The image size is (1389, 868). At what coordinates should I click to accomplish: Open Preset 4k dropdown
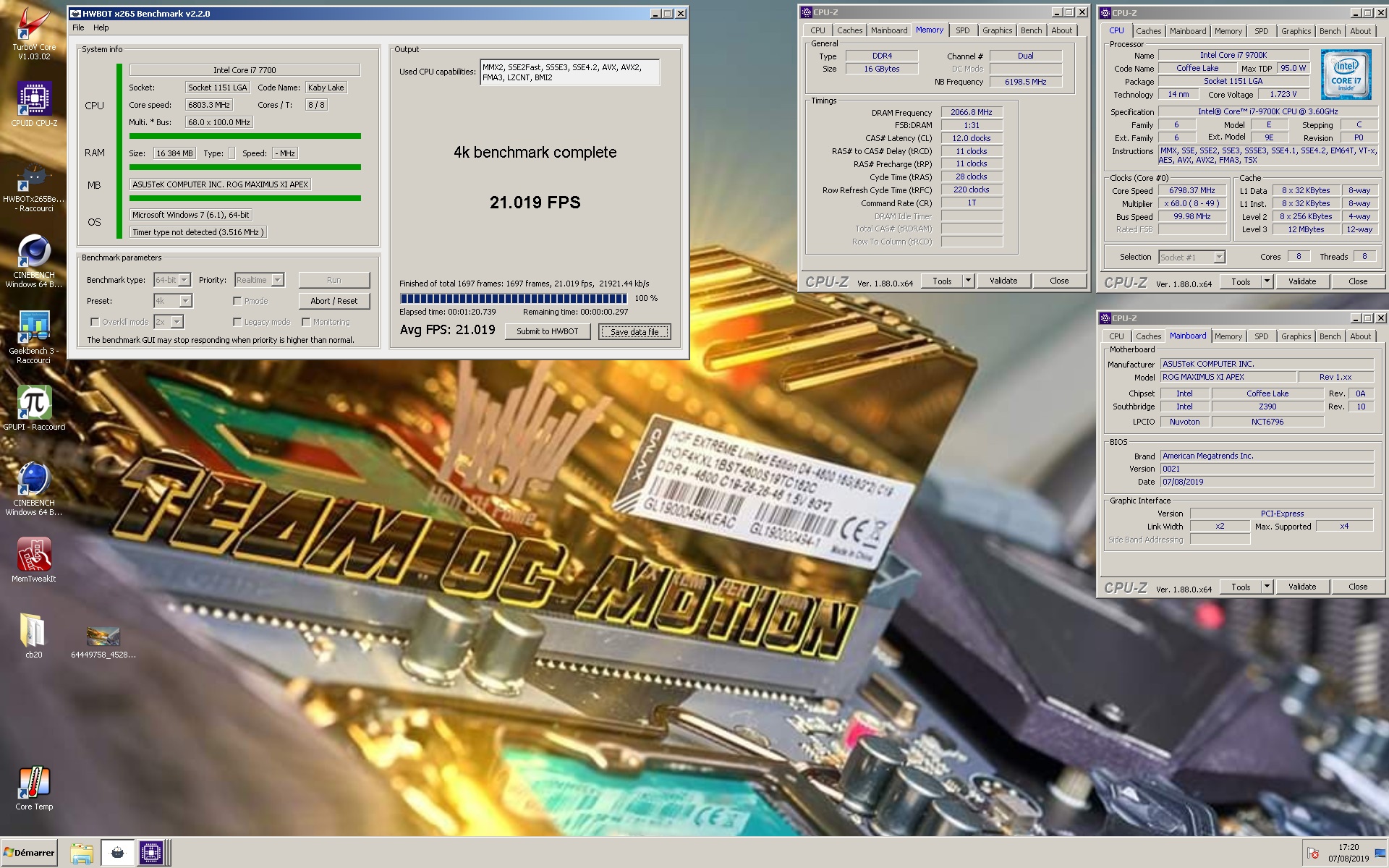[172, 301]
